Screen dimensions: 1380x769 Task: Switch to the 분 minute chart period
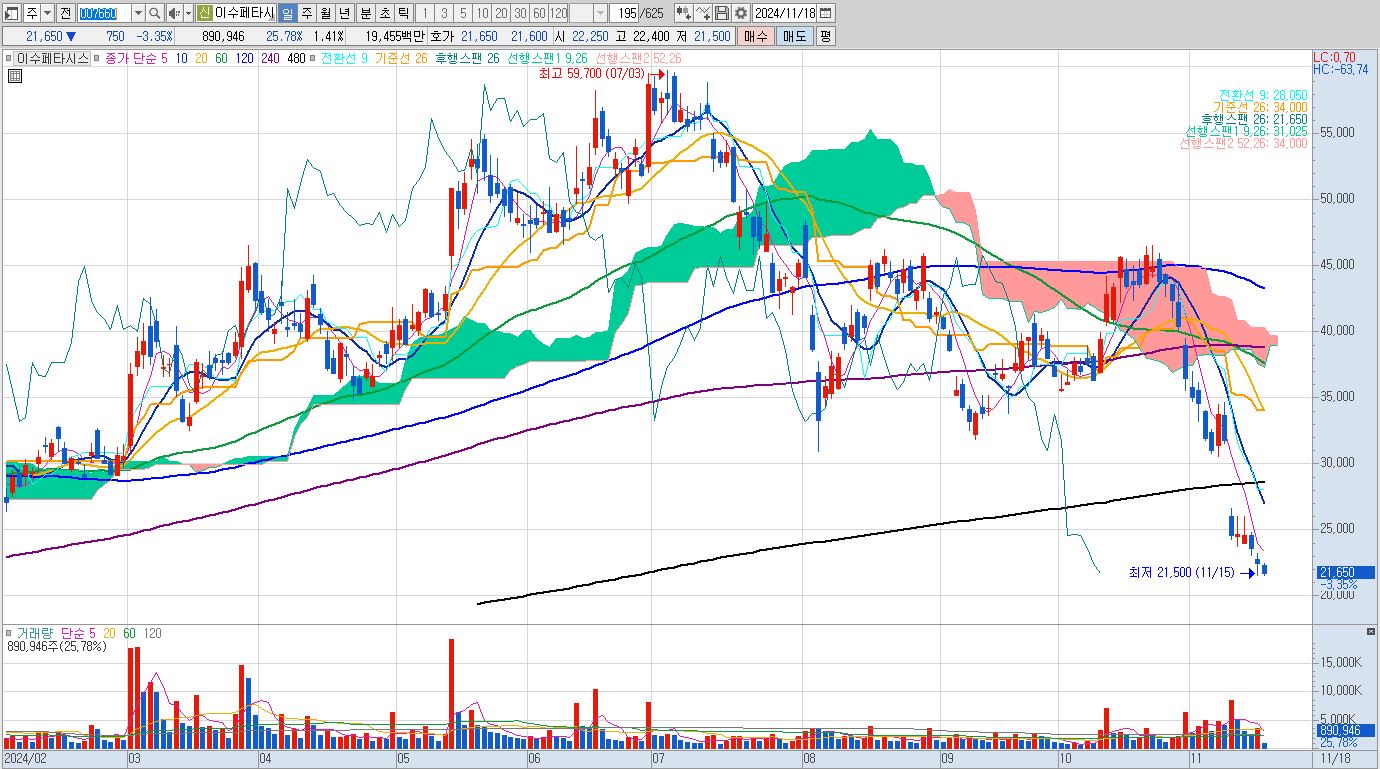pos(365,13)
